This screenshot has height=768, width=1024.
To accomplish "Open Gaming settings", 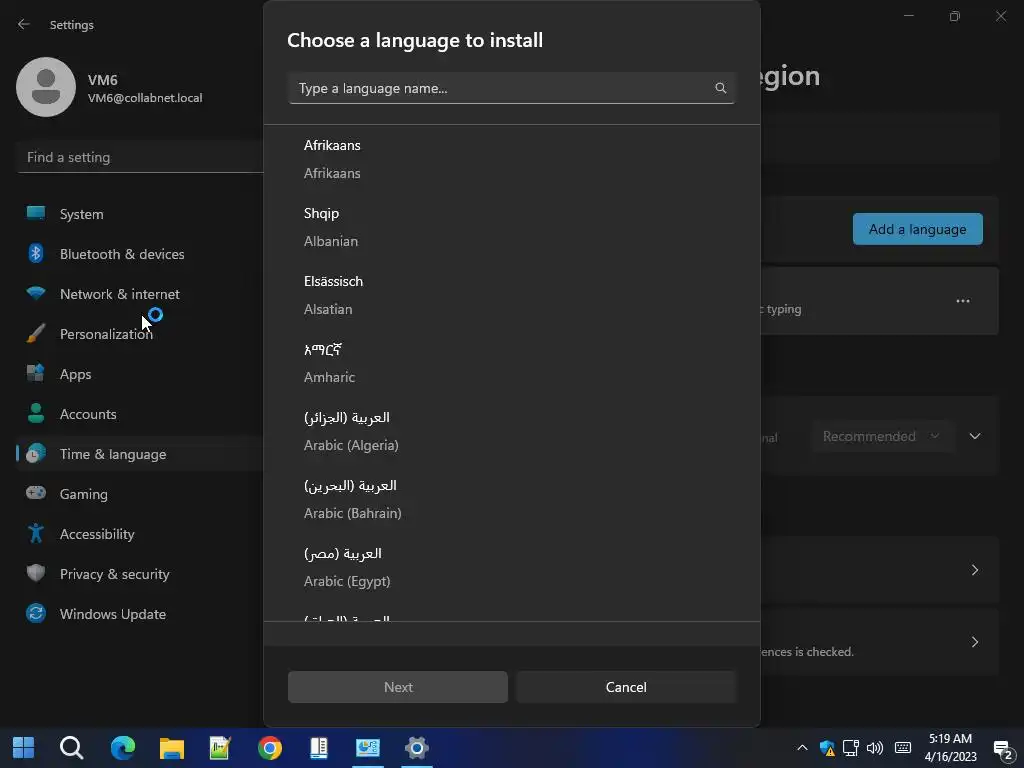I will 140,494.
